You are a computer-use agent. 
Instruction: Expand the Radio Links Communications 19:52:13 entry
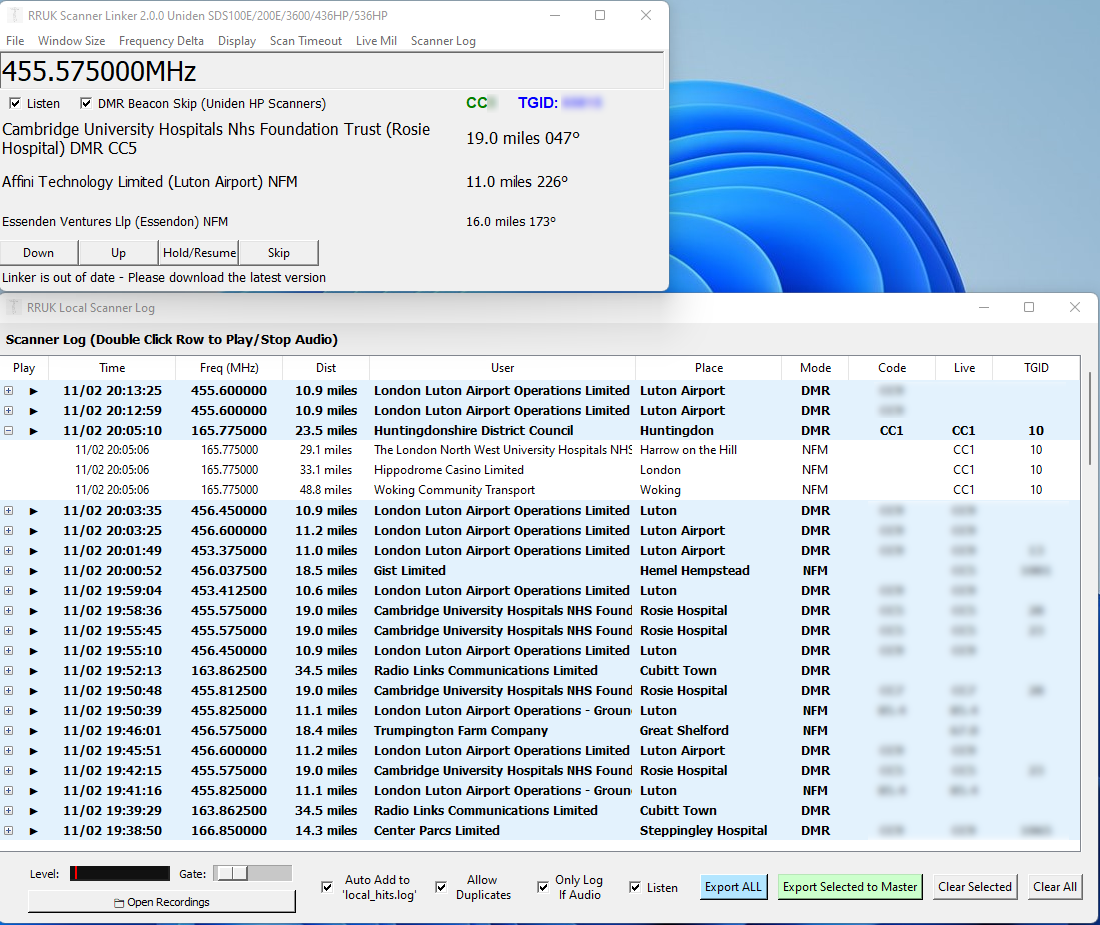(x=9, y=670)
